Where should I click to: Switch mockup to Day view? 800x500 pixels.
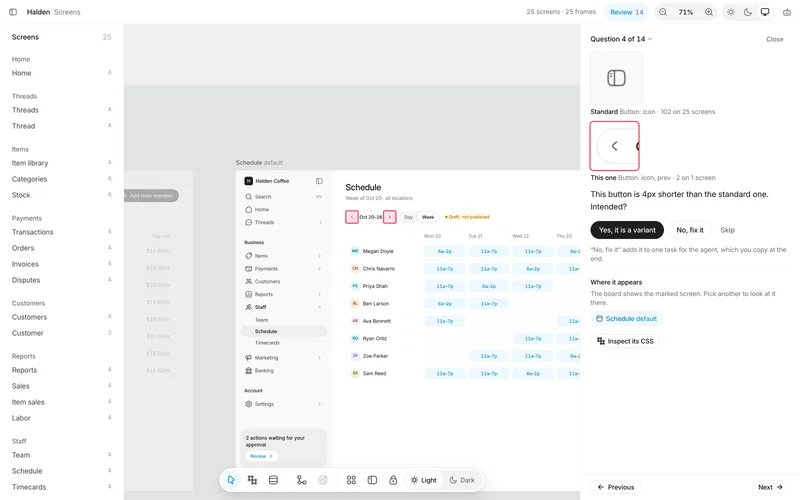408,217
